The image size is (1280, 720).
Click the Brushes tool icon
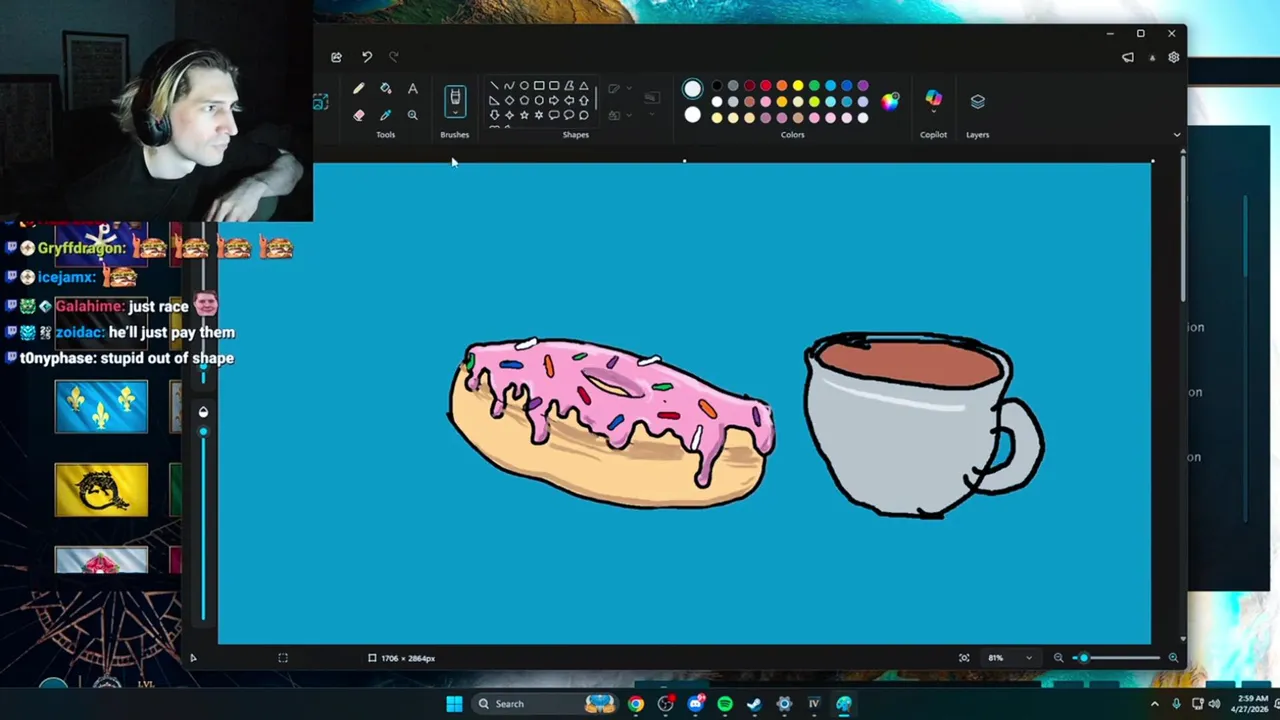[x=455, y=97]
